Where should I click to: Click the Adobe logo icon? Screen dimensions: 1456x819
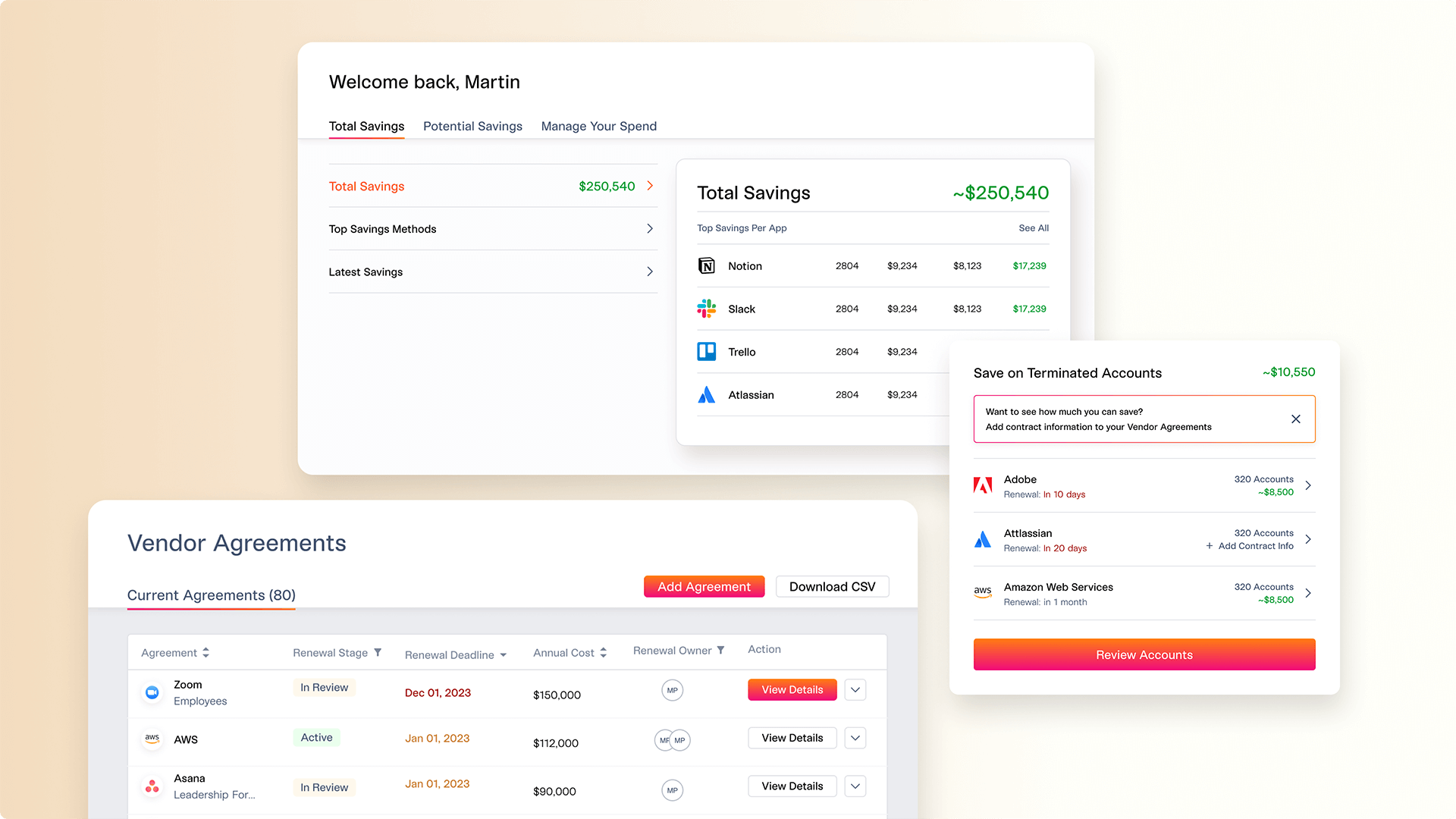pos(983,486)
